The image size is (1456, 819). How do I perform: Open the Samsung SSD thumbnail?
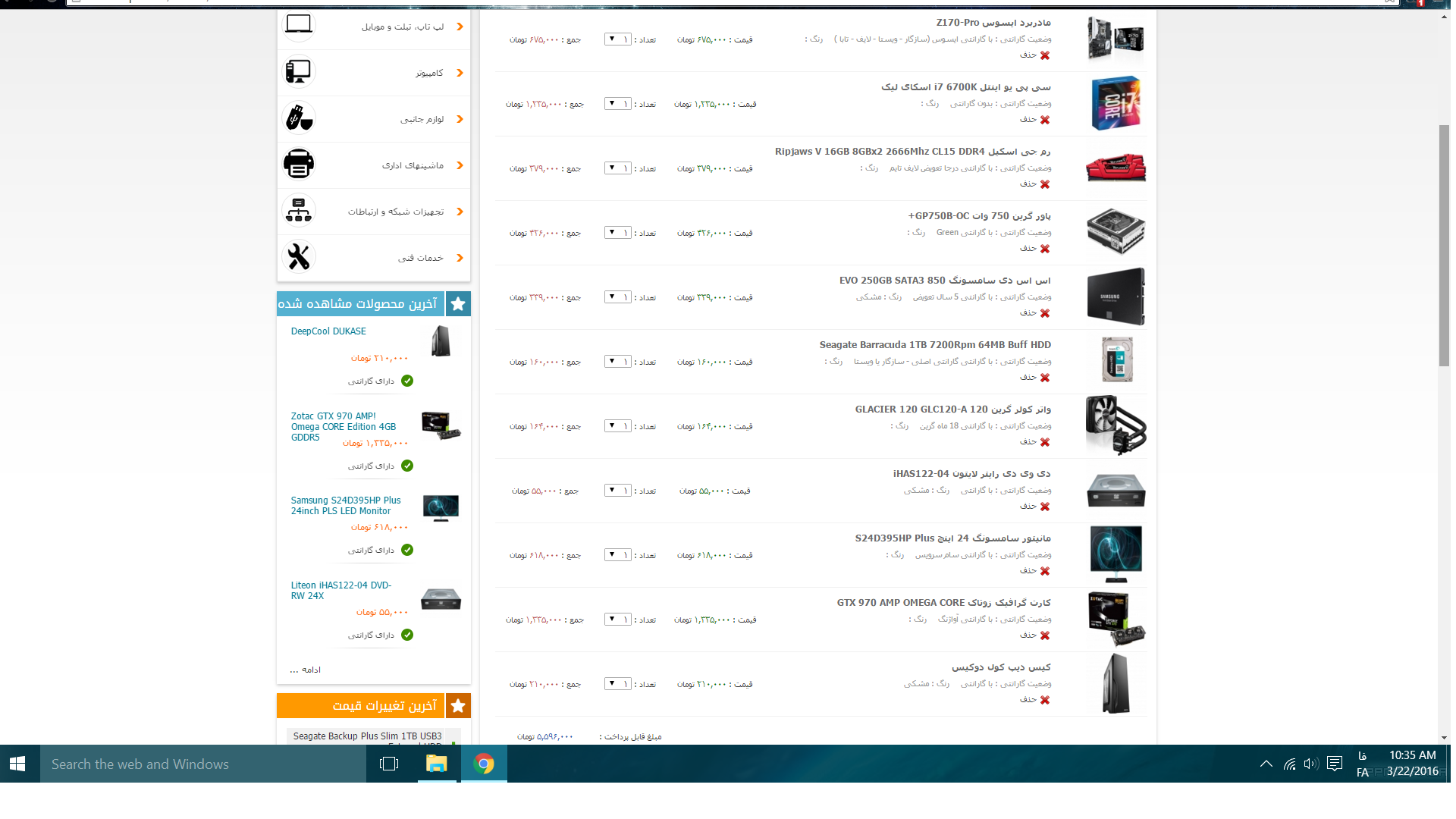(1116, 297)
